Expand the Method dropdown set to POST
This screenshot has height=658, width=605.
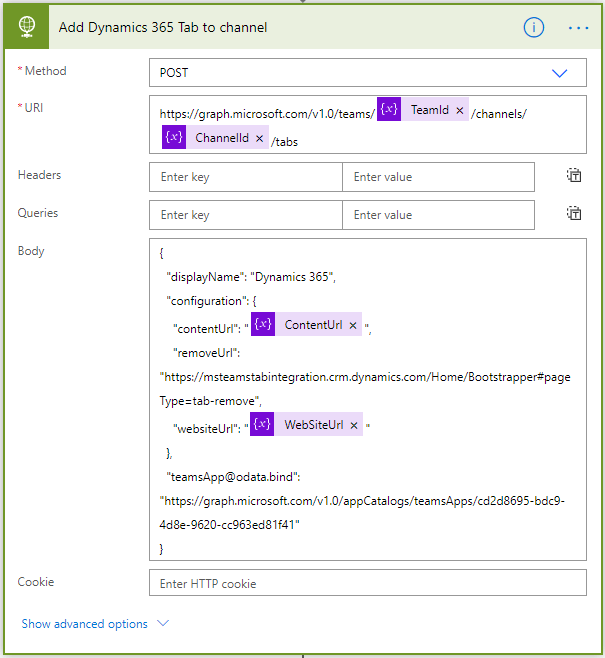coord(559,73)
